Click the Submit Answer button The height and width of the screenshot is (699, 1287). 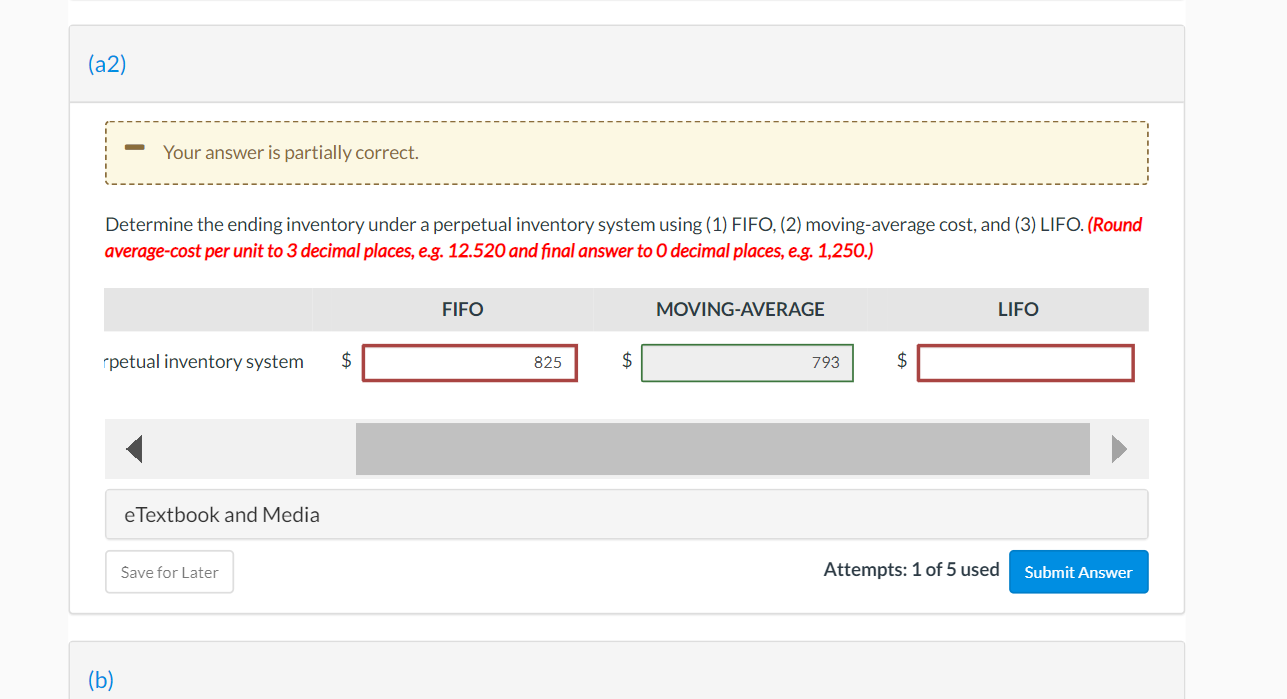coord(1078,571)
